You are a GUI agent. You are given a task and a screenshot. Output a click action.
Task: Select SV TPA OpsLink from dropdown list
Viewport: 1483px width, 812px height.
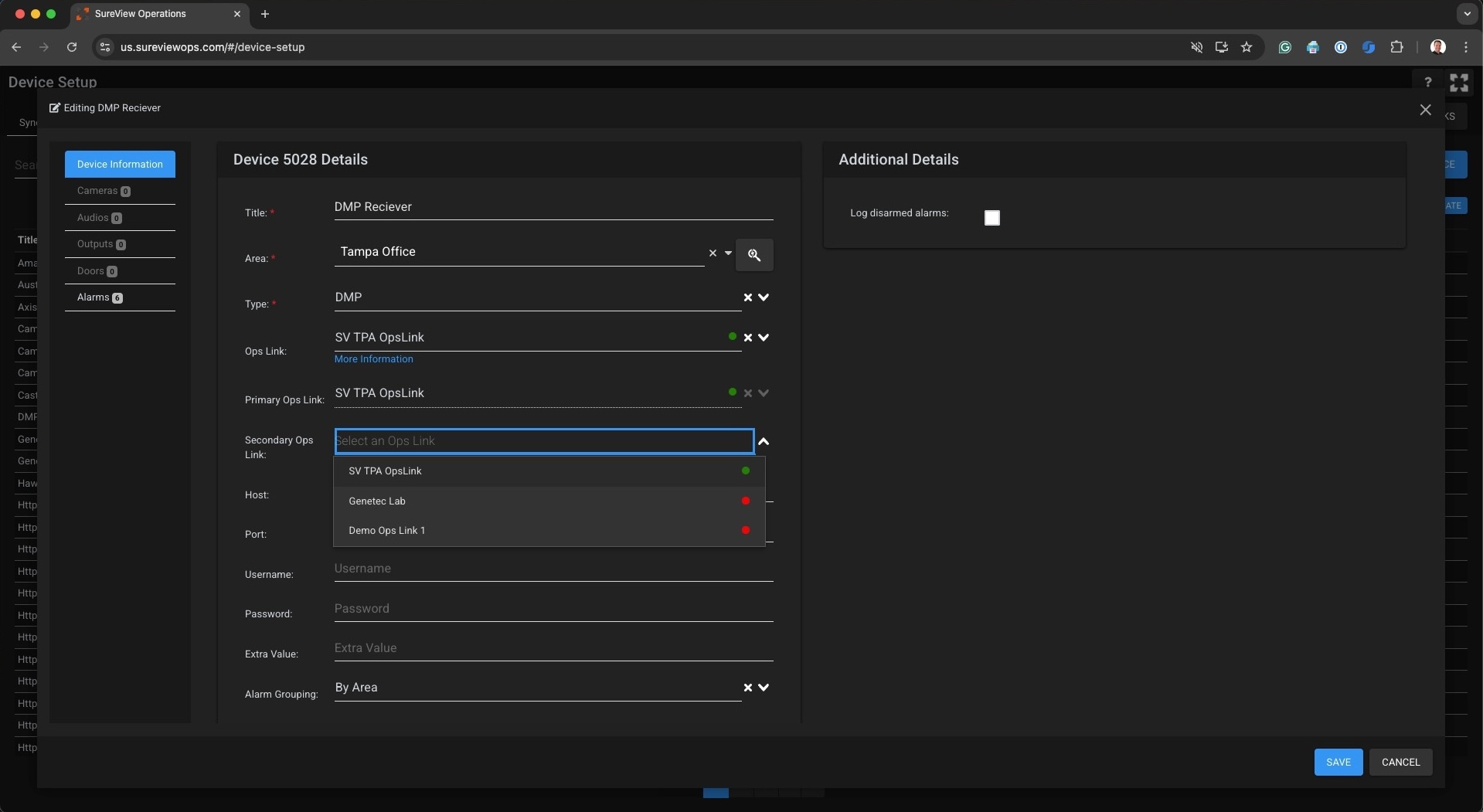pyautogui.click(x=549, y=471)
